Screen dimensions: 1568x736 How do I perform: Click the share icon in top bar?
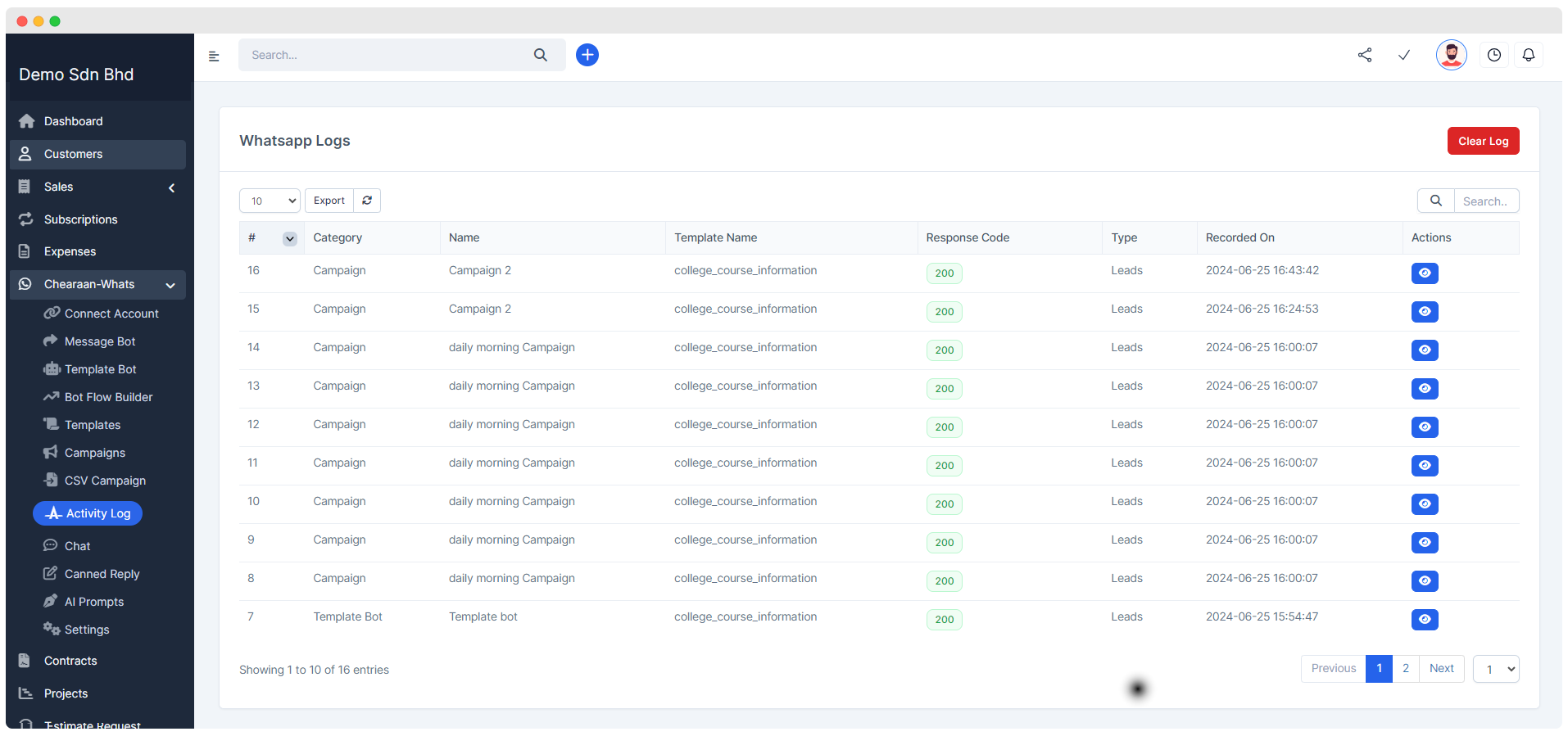[x=1364, y=55]
